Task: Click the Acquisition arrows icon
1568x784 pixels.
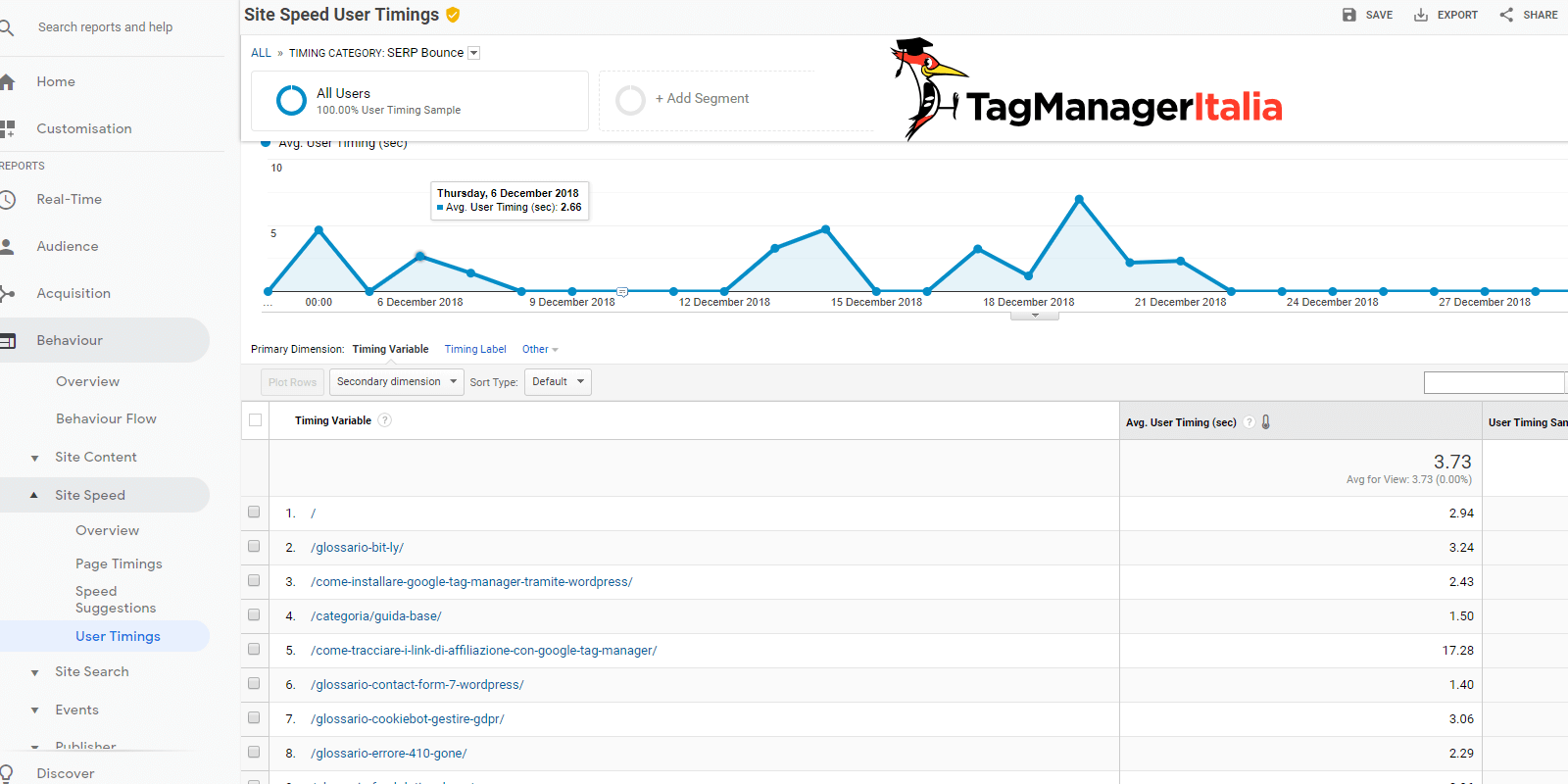Action: [7, 294]
